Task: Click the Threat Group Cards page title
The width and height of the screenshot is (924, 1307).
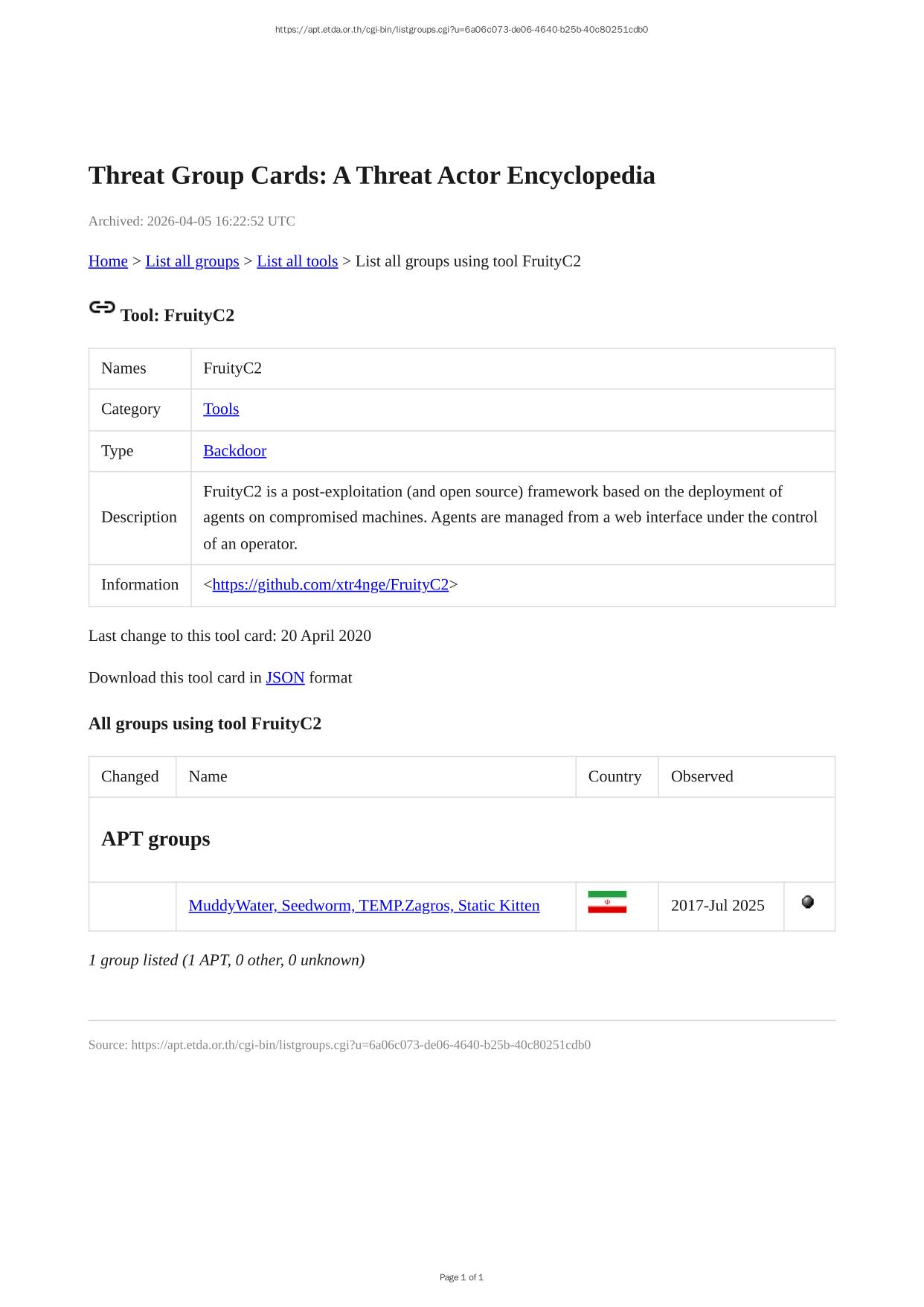Action: coord(371,176)
